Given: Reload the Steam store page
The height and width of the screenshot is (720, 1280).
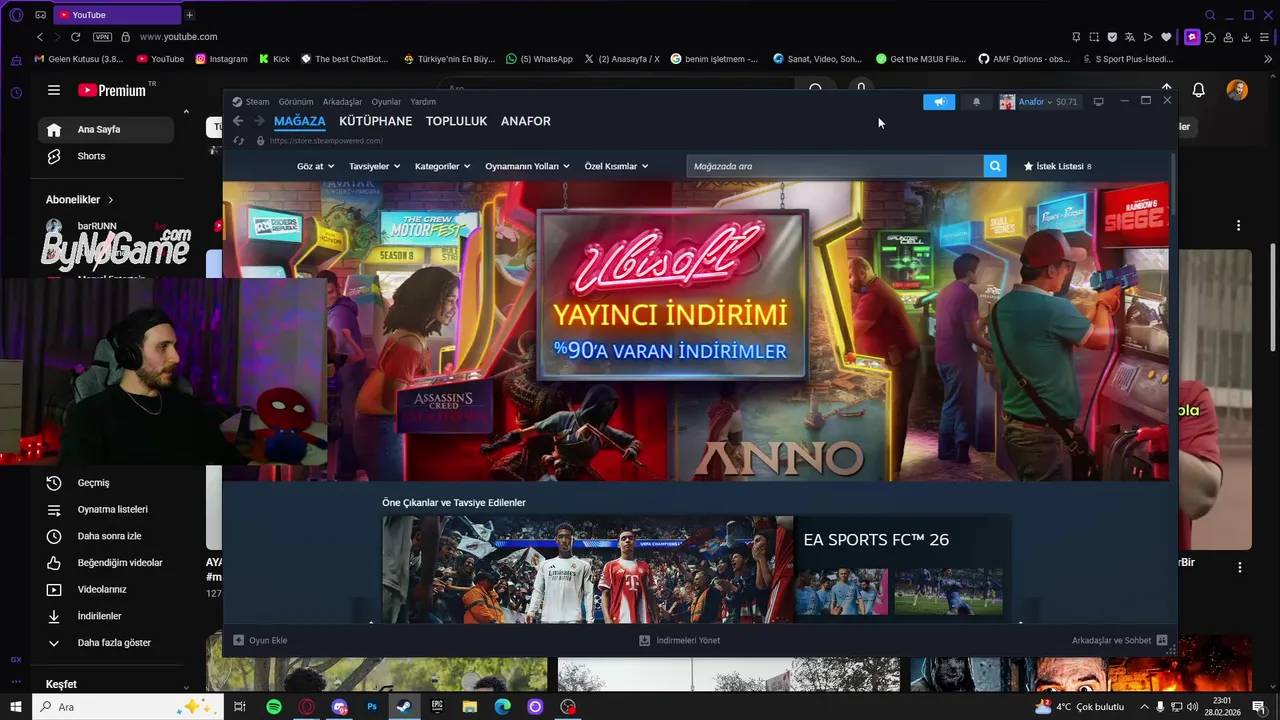Looking at the screenshot, I should [x=238, y=141].
